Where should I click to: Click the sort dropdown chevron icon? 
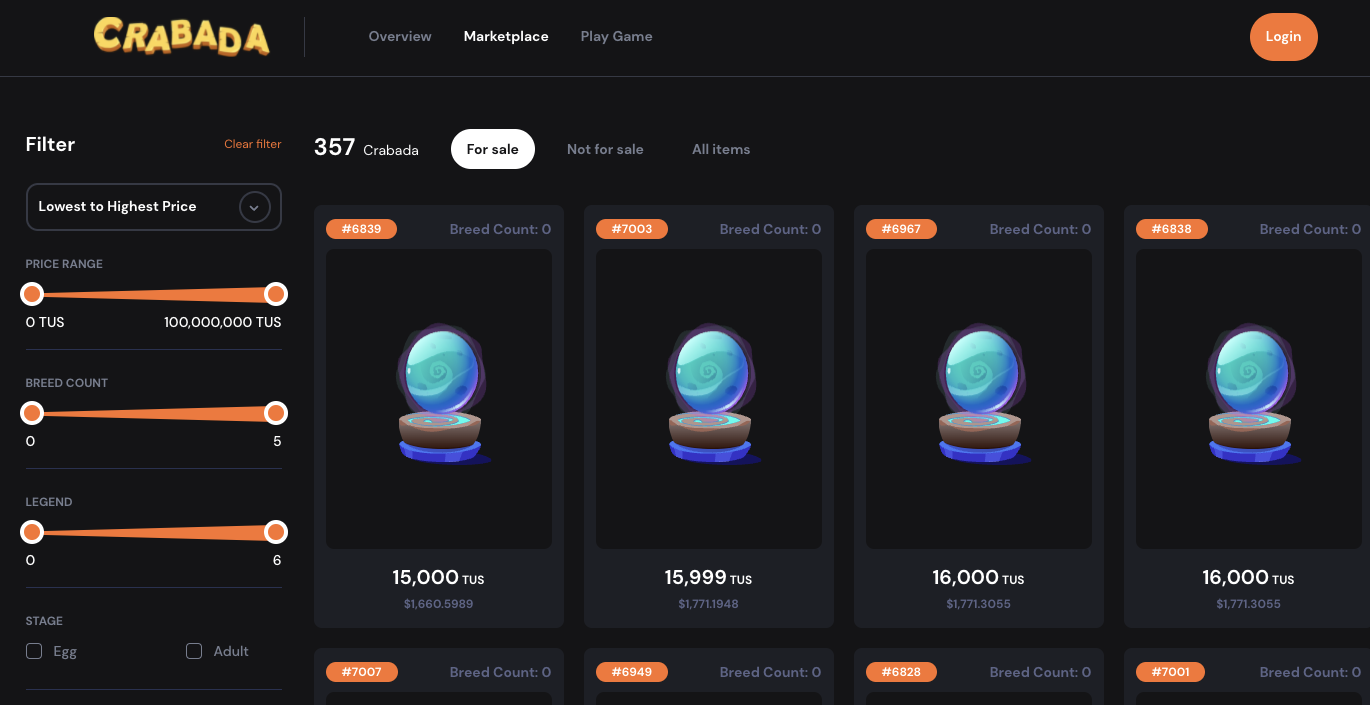(x=254, y=207)
